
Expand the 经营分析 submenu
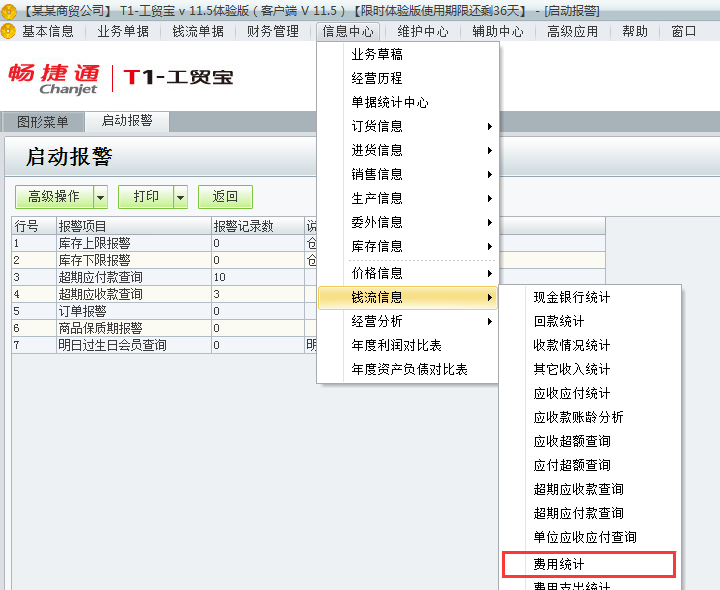pos(408,321)
